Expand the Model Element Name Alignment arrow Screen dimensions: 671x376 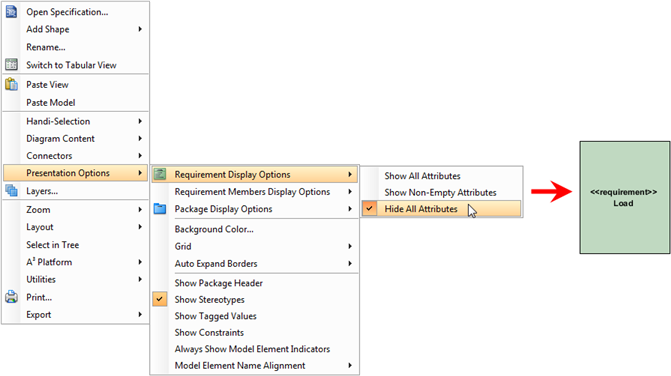(350, 366)
